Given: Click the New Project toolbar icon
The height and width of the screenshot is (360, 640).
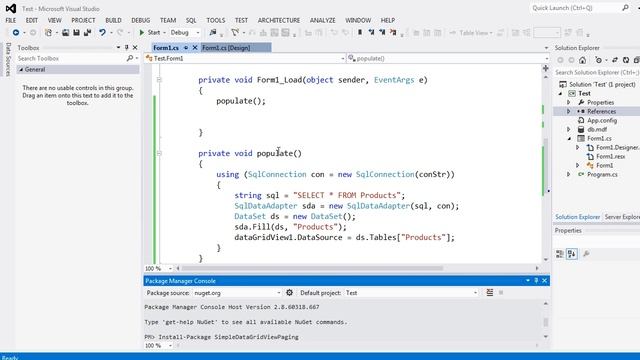Looking at the screenshot, I should 49,33.
